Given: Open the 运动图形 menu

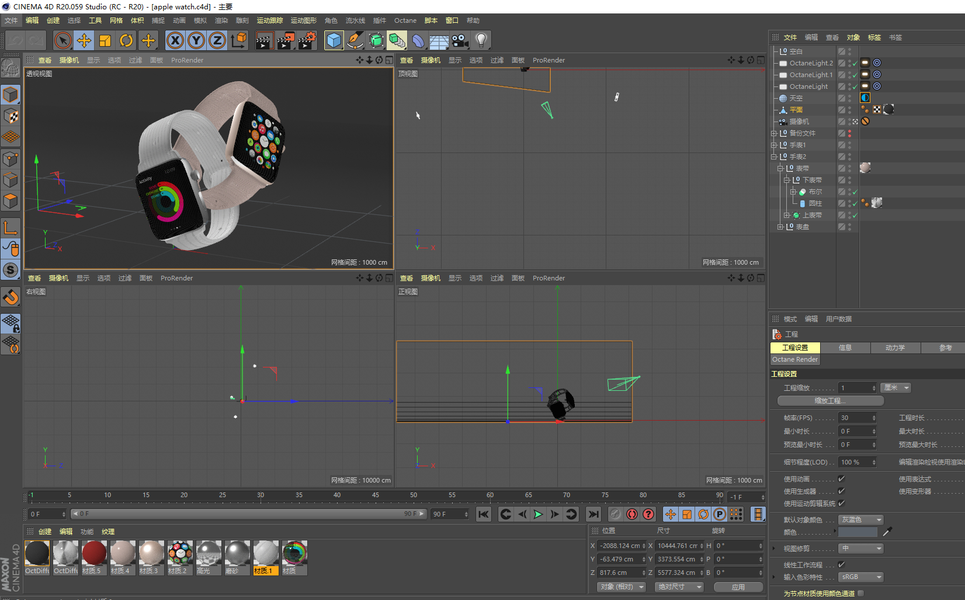Looking at the screenshot, I should 303,20.
